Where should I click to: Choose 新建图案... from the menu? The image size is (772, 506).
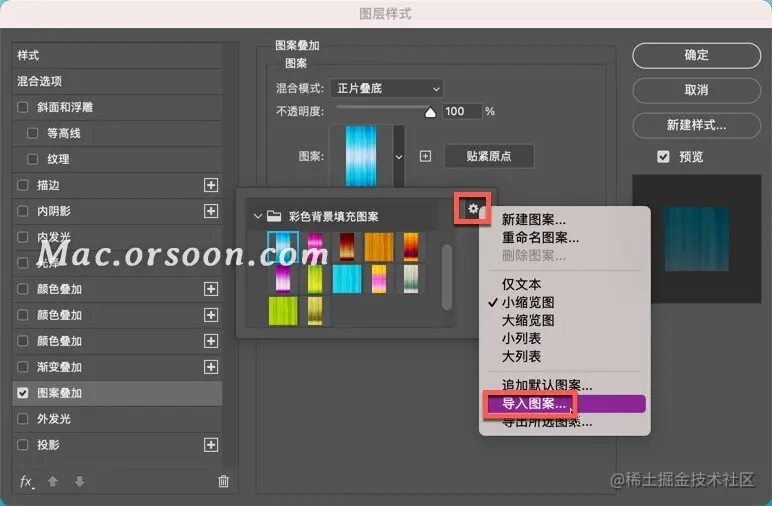pyautogui.click(x=534, y=220)
